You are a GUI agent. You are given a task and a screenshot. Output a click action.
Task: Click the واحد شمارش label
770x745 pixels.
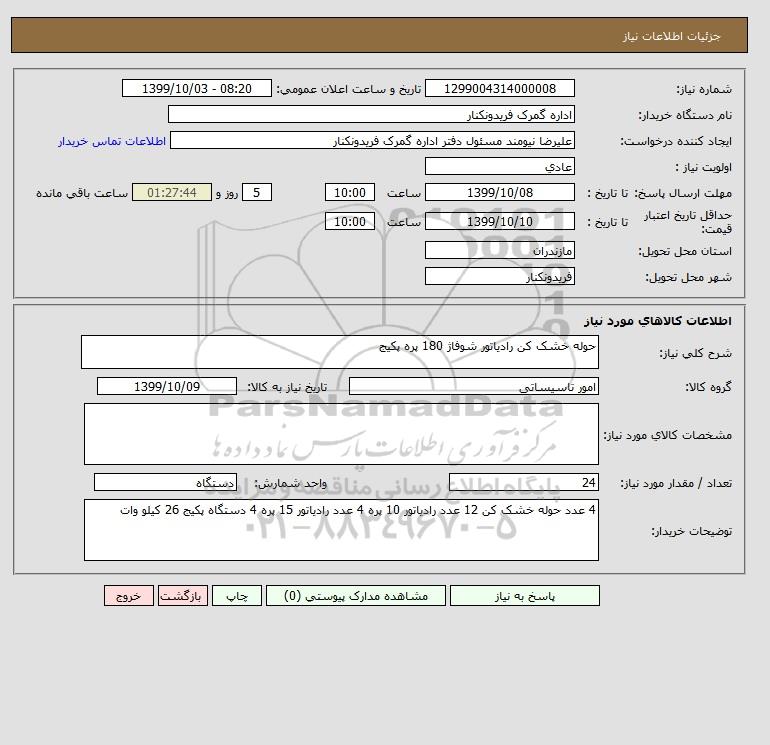click(x=290, y=483)
